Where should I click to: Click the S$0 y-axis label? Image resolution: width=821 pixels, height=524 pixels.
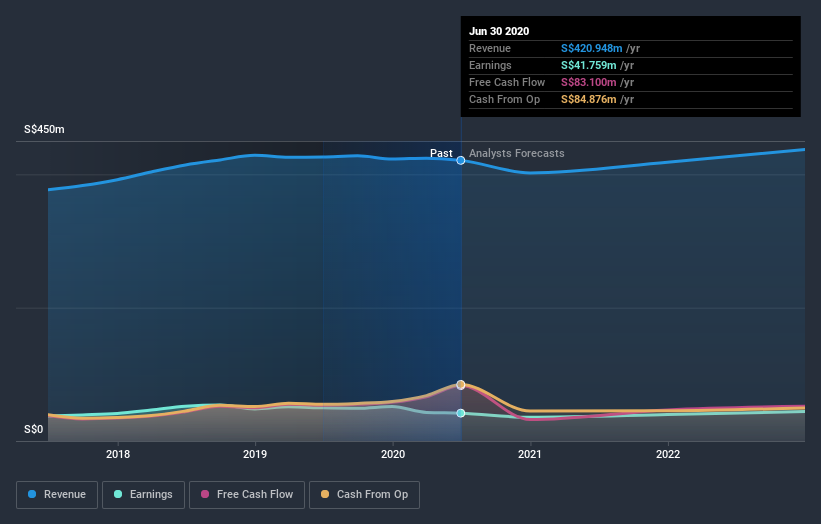point(34,429)
